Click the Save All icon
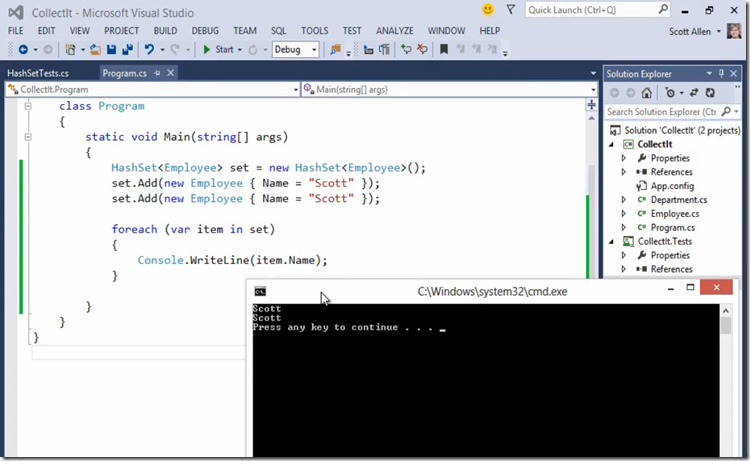Image resolution: width=750 pixels, height=461 pixels. click(127, 49)
